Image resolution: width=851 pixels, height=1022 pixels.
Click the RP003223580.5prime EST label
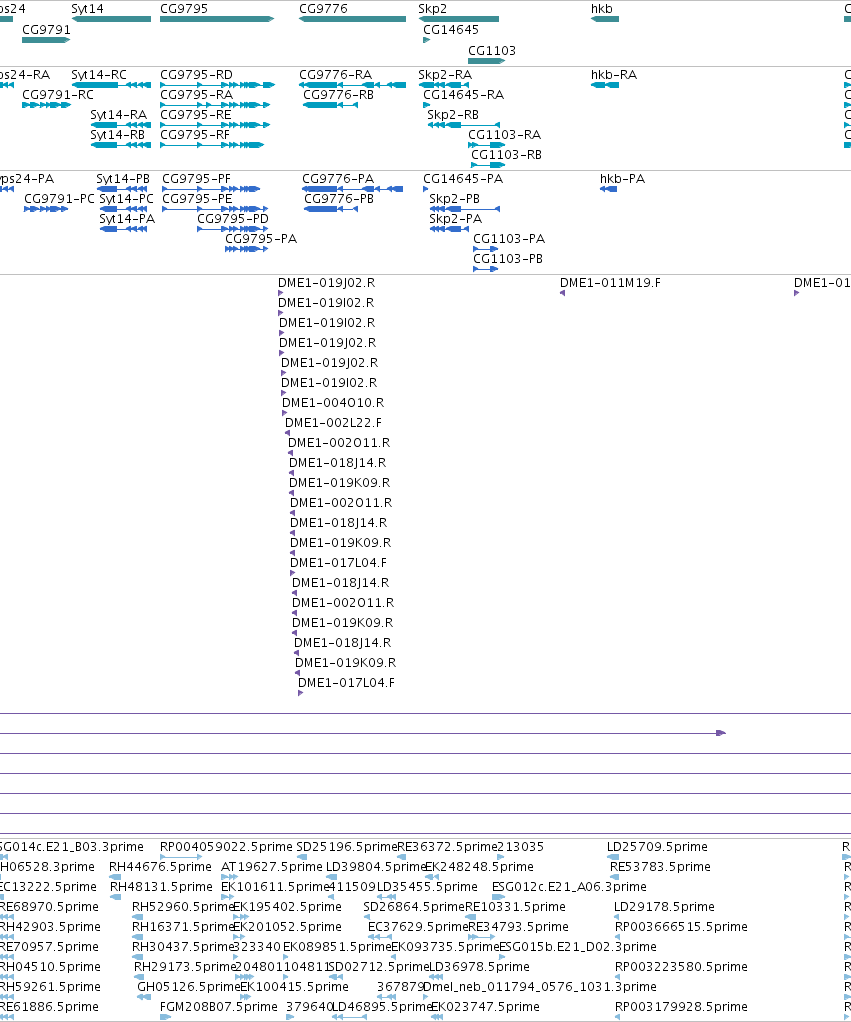(681, 967)
